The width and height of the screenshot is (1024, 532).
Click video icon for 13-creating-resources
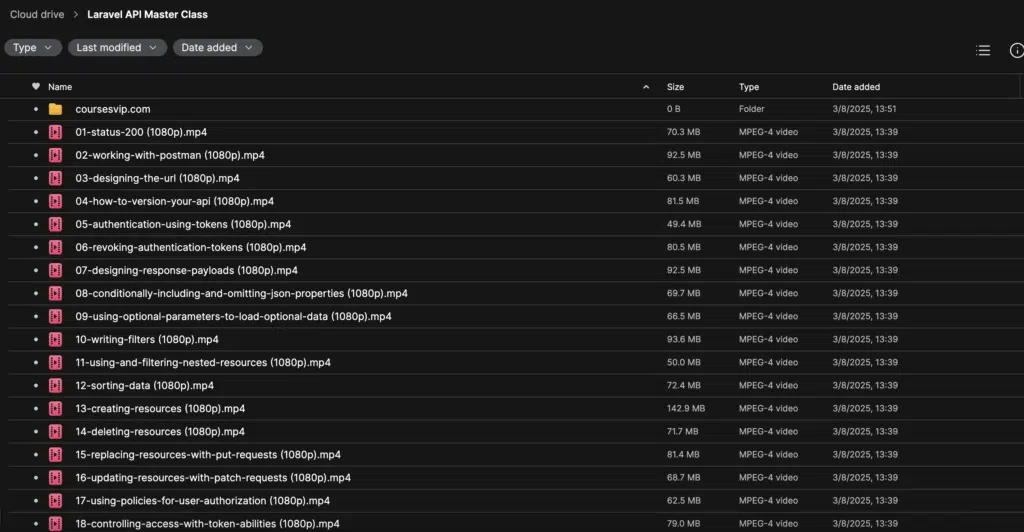56,409
